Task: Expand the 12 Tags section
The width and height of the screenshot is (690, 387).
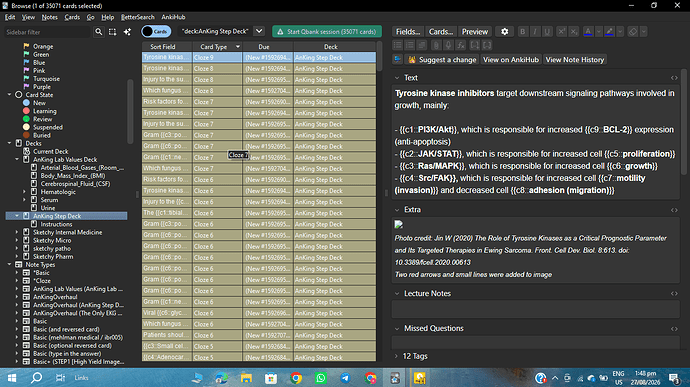Action: (396, 356)
